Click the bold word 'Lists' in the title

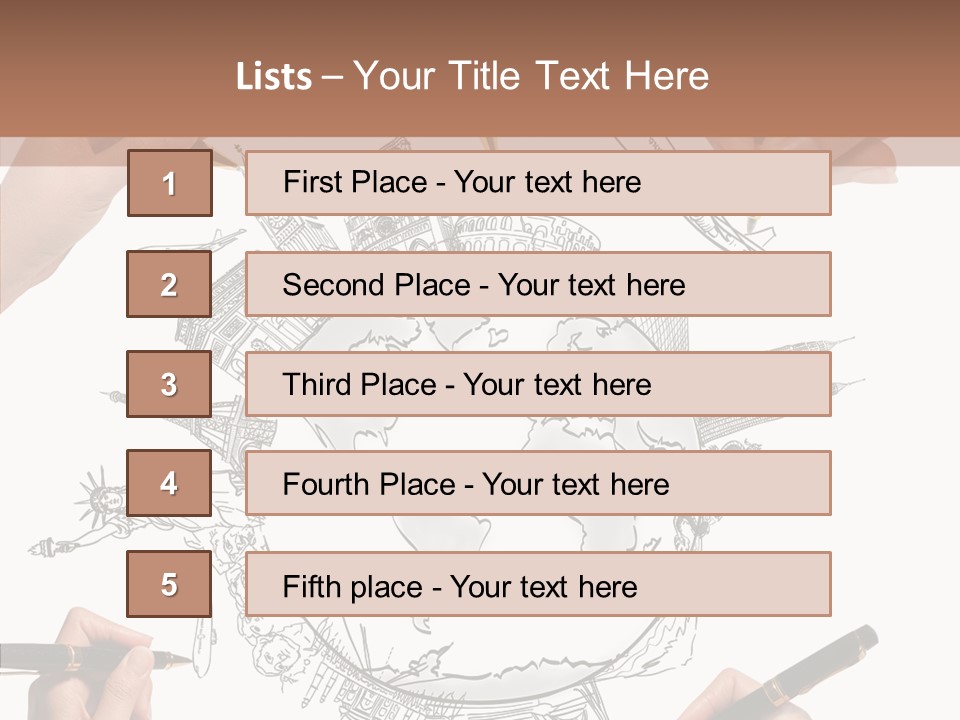click(274, 77)
